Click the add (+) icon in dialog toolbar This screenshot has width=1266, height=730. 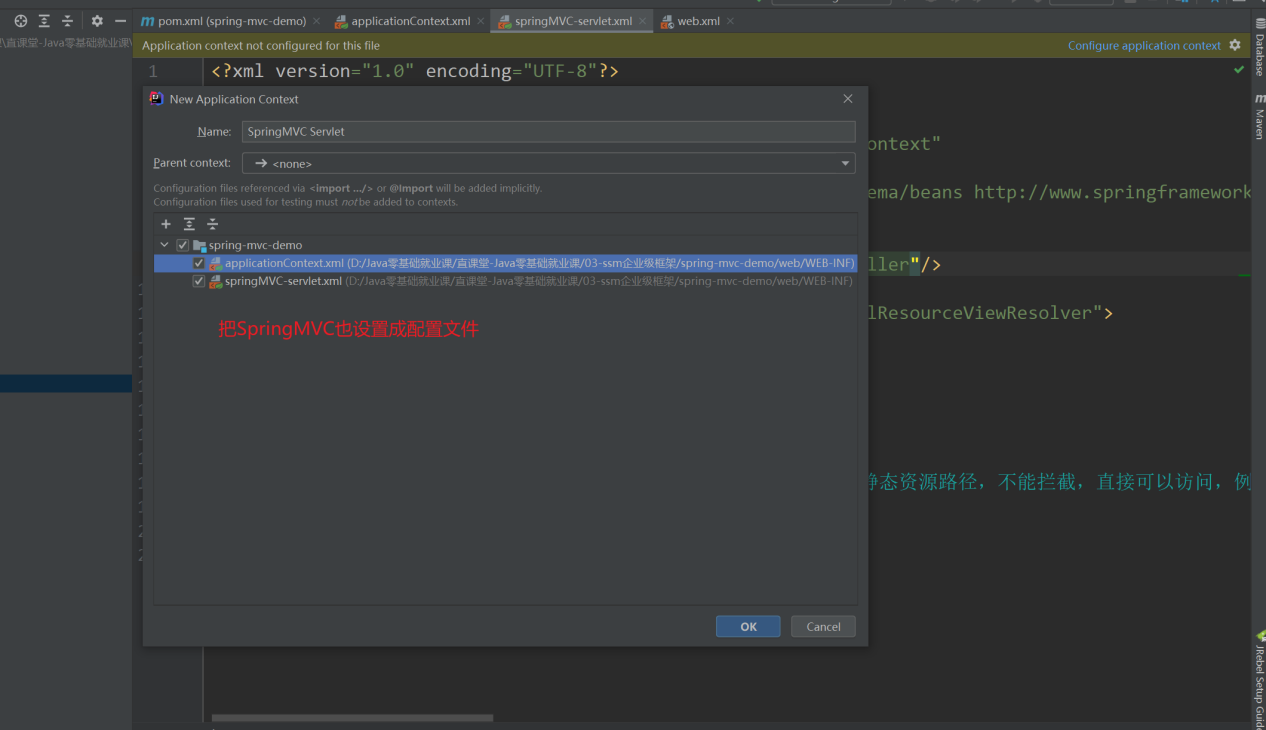point(166,224)
